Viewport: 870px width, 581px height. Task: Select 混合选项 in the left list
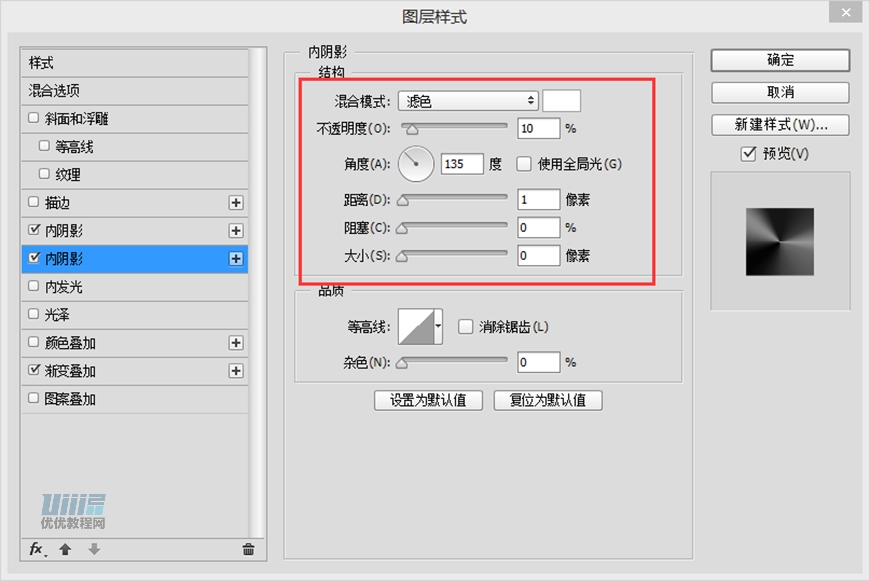pyautogui.click(x=134, y=91)
